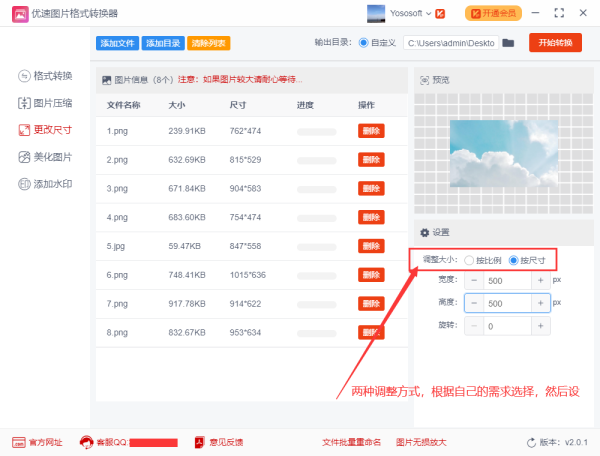Click the version refresh icon
This screenshot has width=600, height=456.
(x=531, y=442)
